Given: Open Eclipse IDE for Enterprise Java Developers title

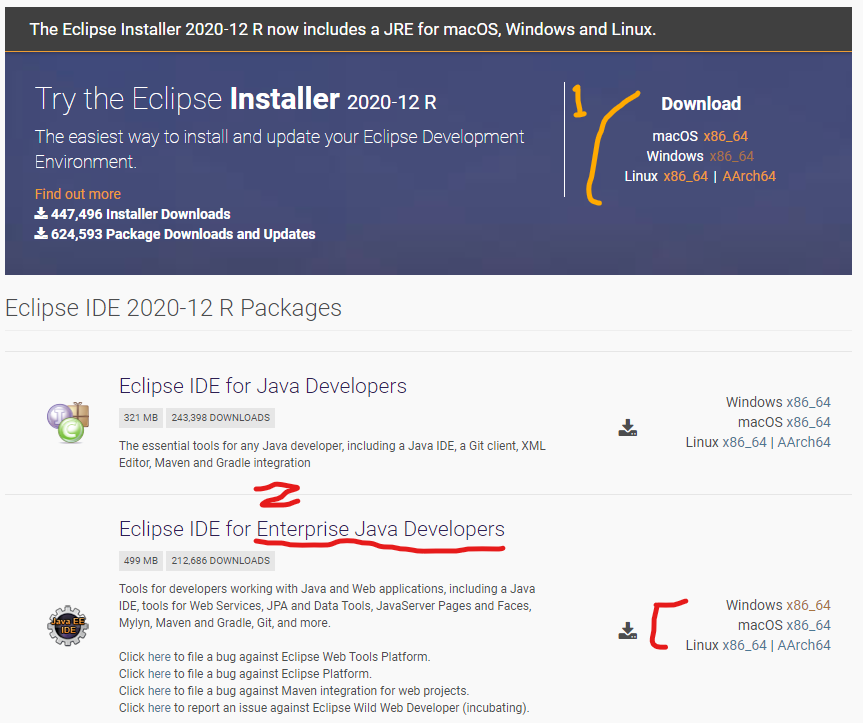Looking at the screenshot, I should (x=312, y=529).
